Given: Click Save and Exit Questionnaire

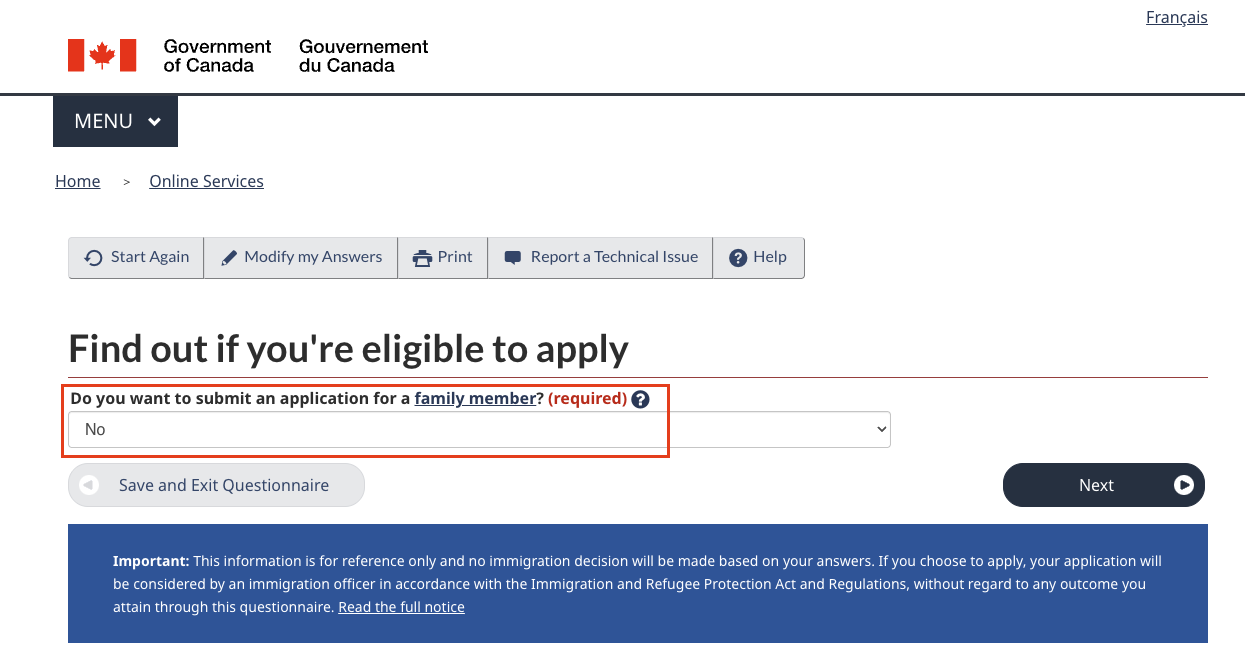Looking at the screenshot, I should coord(215,485).
